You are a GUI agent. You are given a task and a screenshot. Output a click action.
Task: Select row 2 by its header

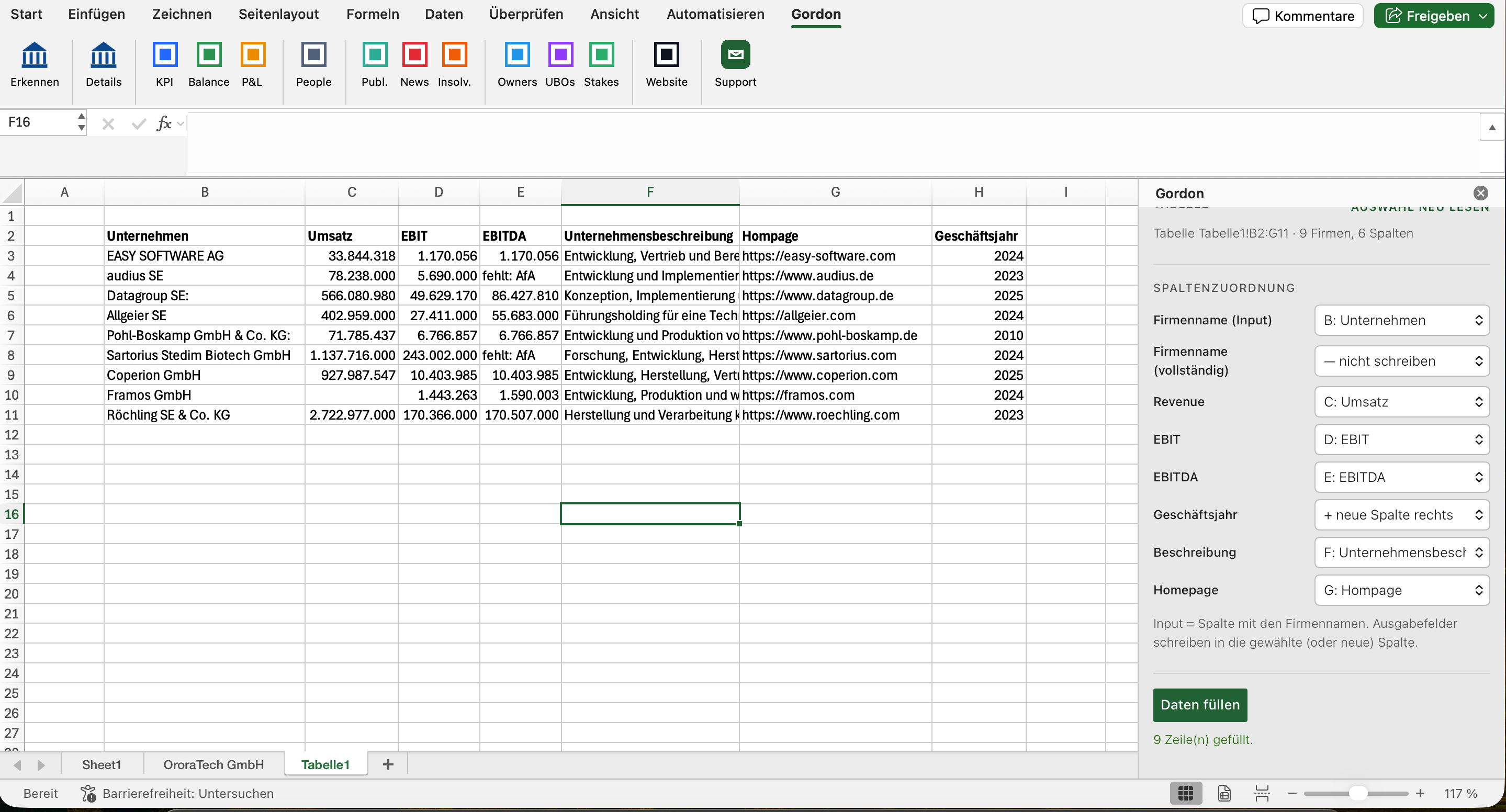tap(11, 236)
